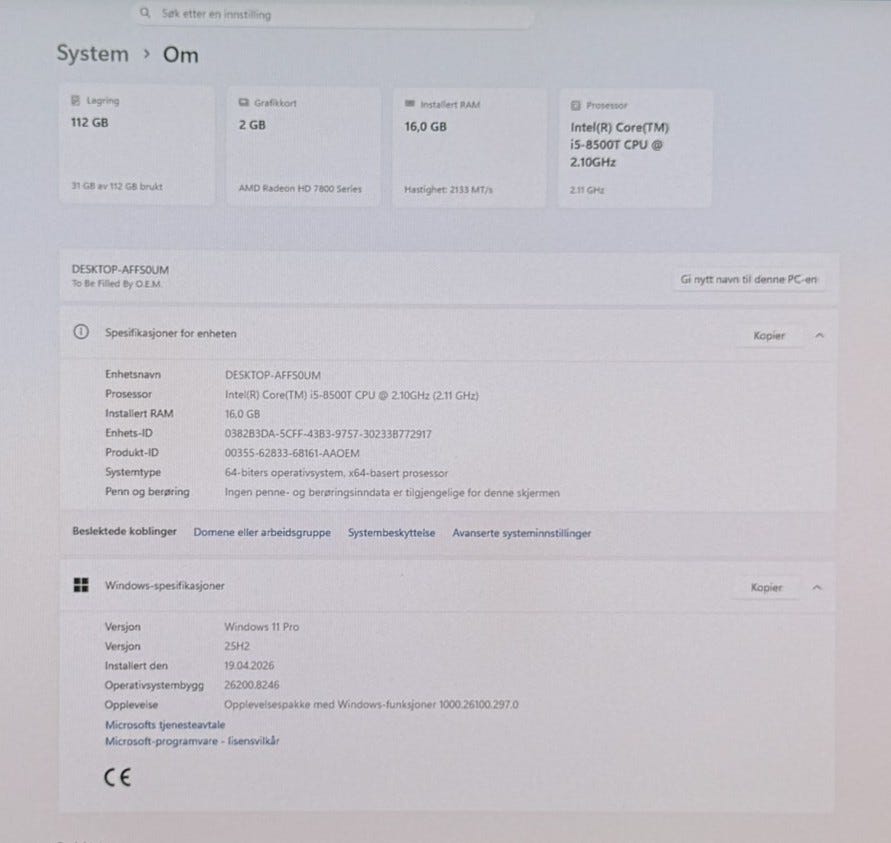Image resolution: width=891 pixels, height=843 pixels.
Task: Select device name 'DESKTOP-AFF50UM' heading
Action: [120, 269]
